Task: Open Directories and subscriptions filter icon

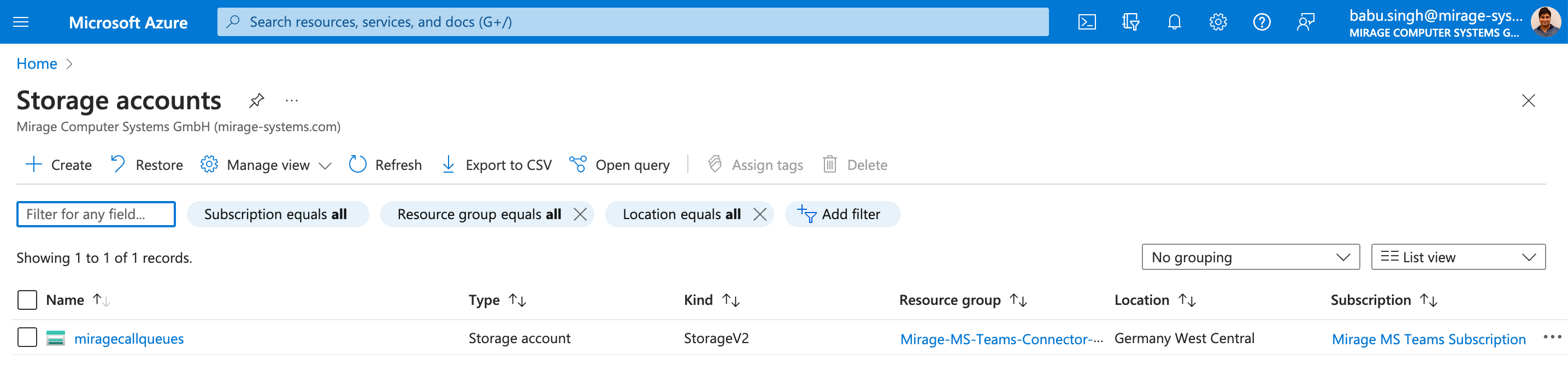Action: (1130, 22)
